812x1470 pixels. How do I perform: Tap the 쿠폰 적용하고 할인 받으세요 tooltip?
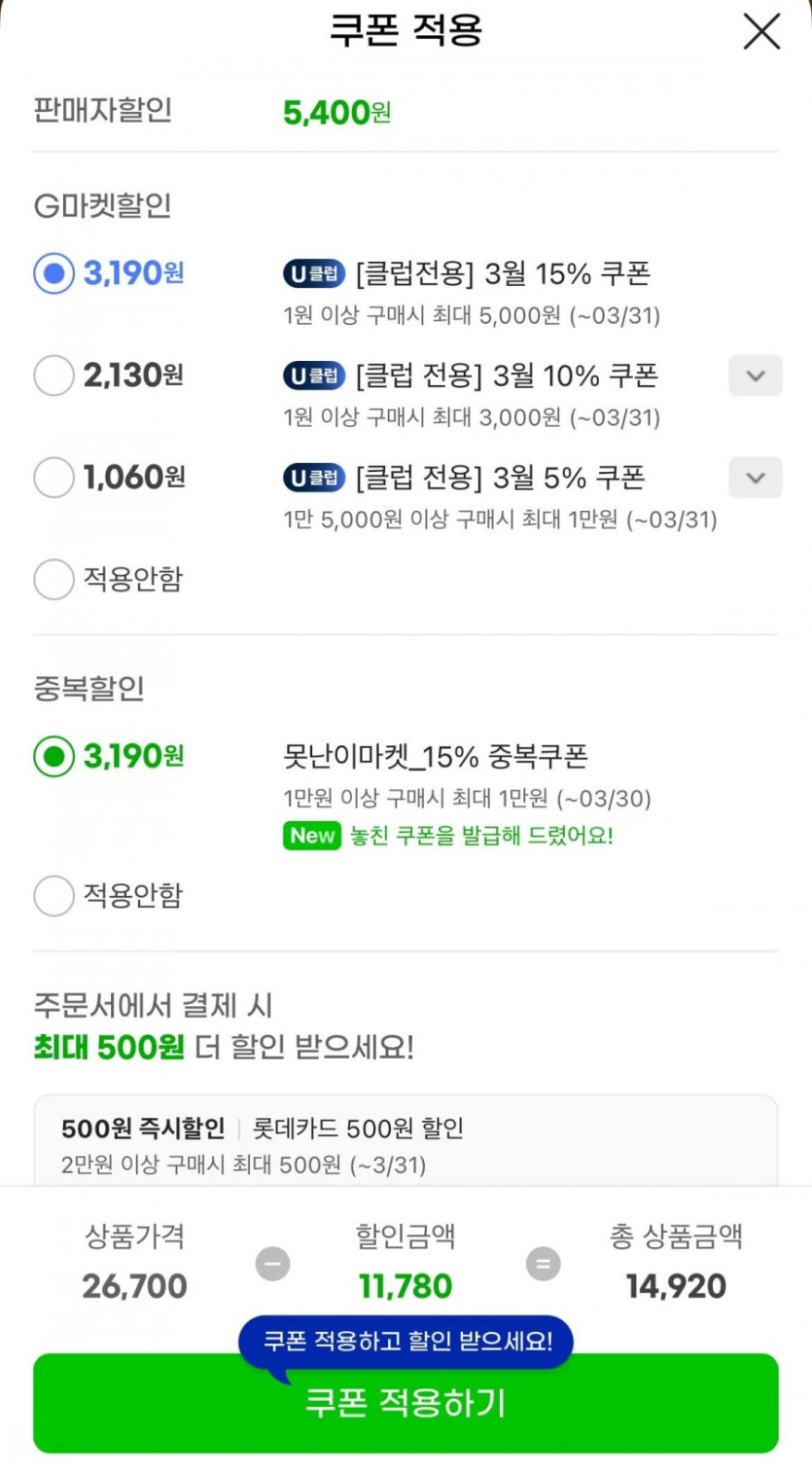coord(406,1342)
